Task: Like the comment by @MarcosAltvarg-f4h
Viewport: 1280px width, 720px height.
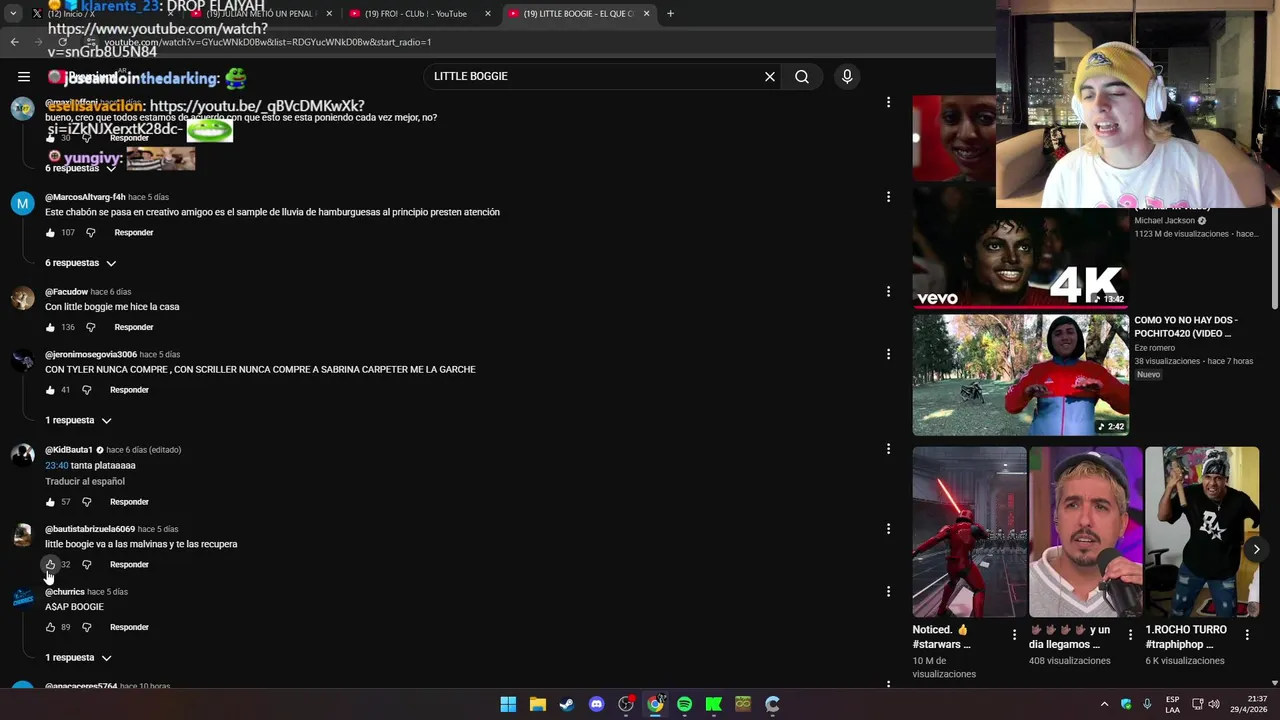Action: [x=50, y=233]
